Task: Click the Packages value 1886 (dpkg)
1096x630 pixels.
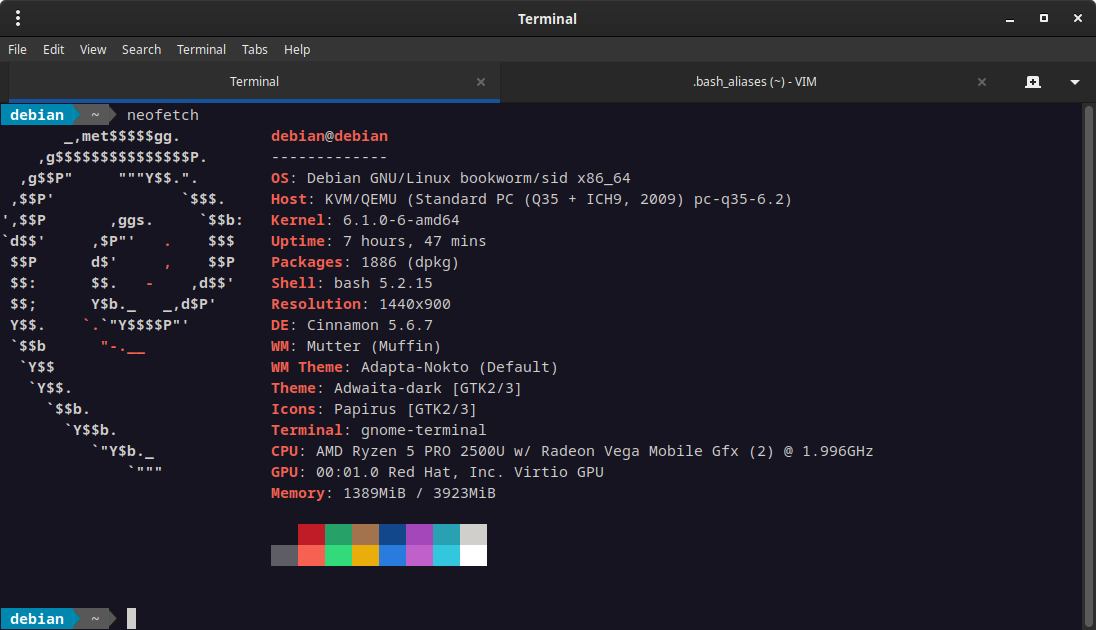Action: click(410, 262)
